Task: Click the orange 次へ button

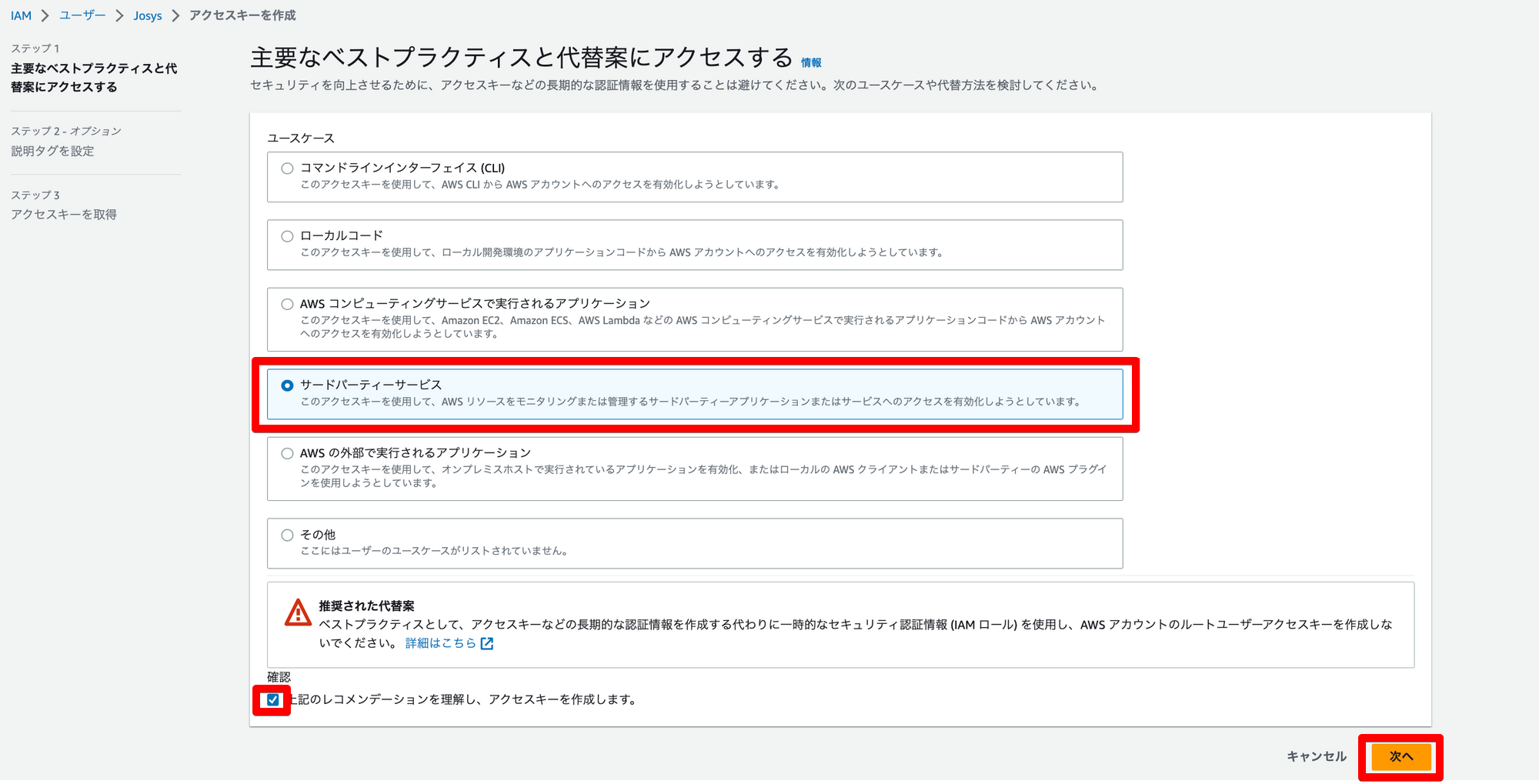Action: point(1400,756)
